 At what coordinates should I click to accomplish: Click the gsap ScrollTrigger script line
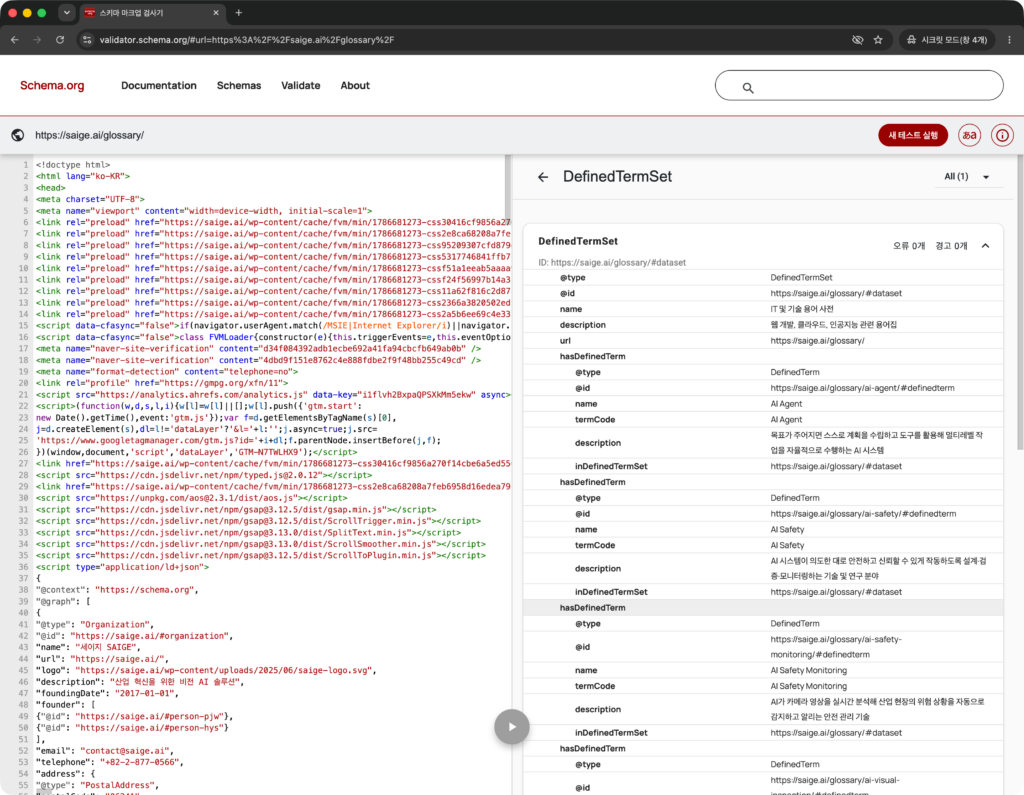coord(259,521)
